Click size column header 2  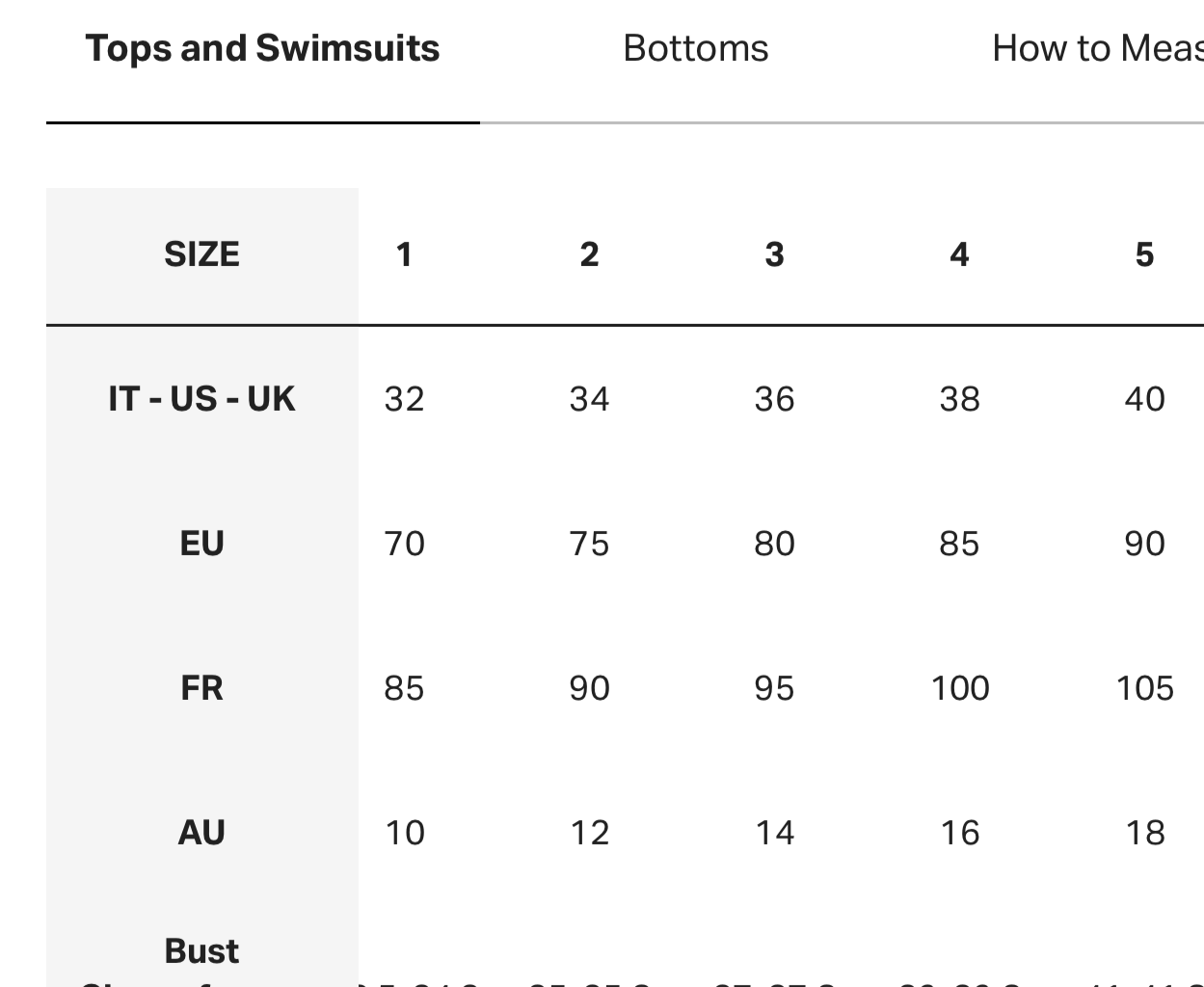point(589,254)
